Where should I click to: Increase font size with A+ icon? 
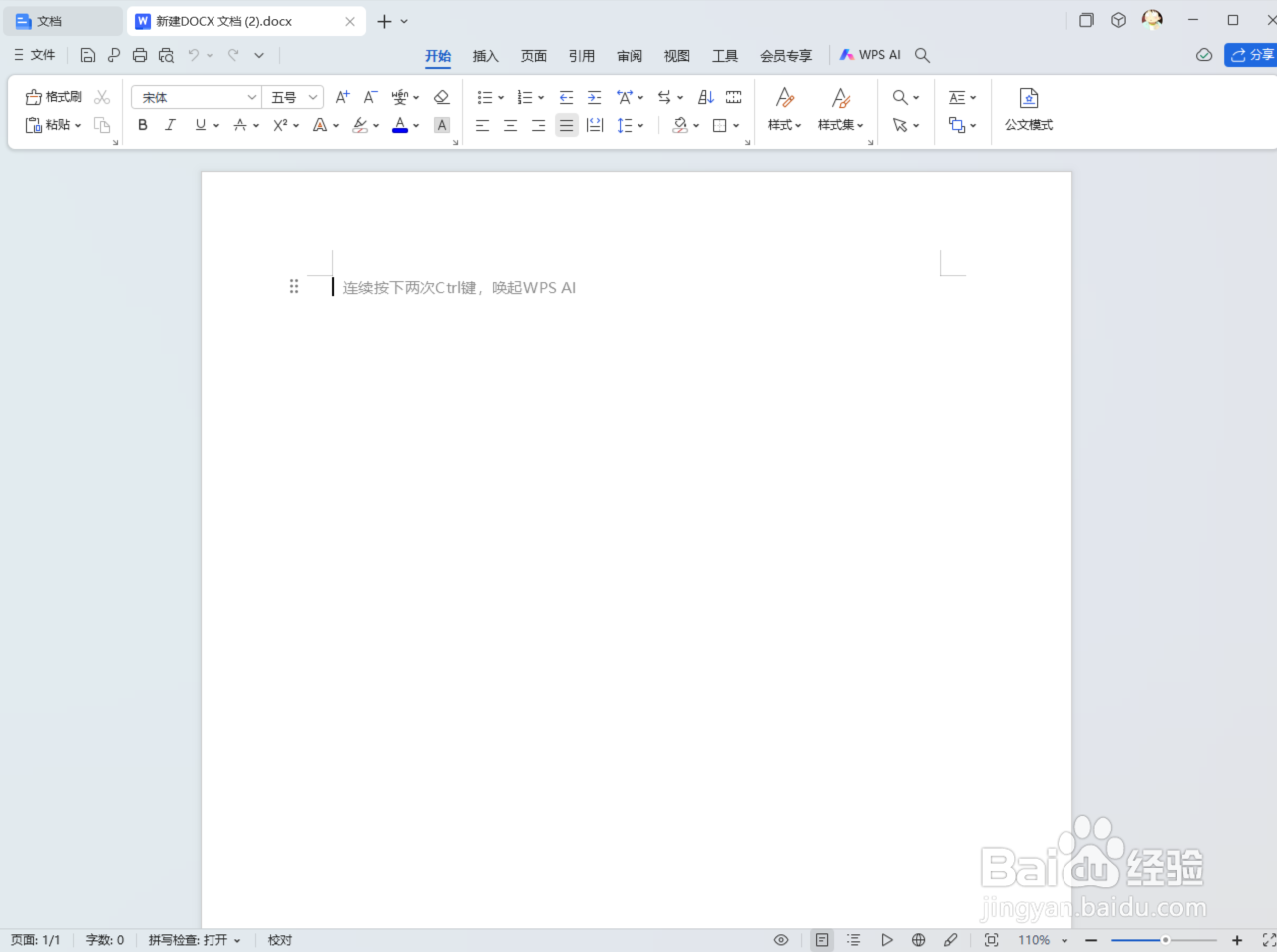click(342, 97)
